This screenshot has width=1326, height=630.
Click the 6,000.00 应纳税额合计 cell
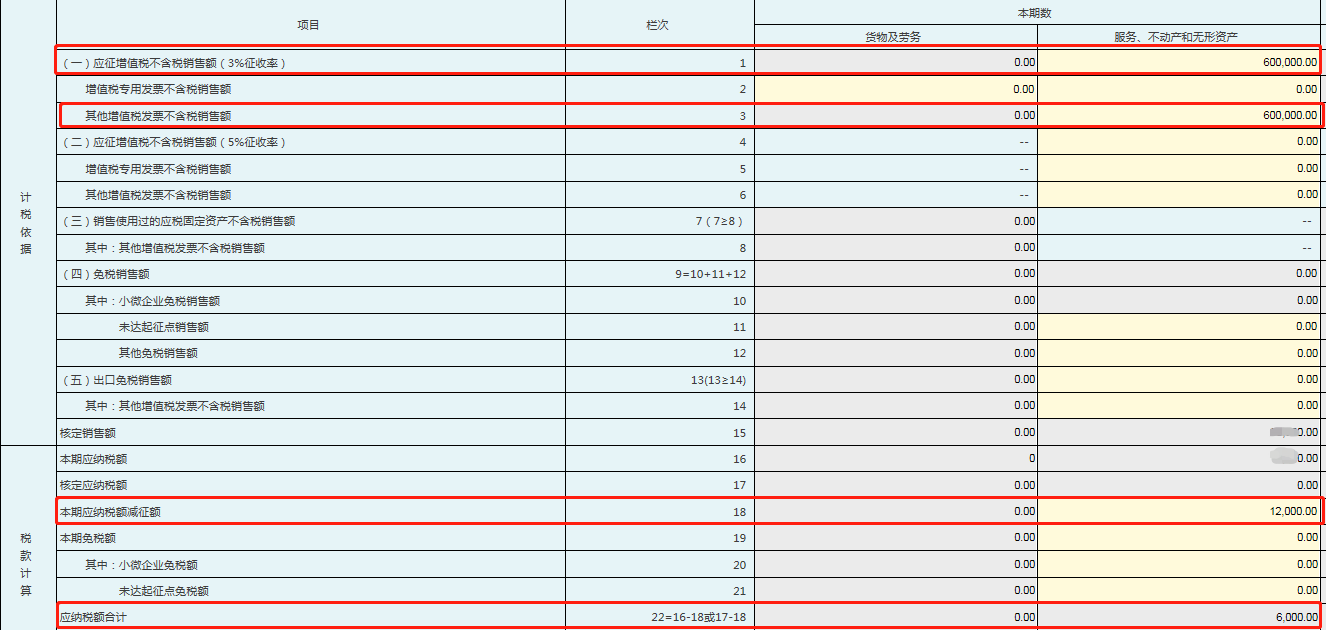(1180, 617)
